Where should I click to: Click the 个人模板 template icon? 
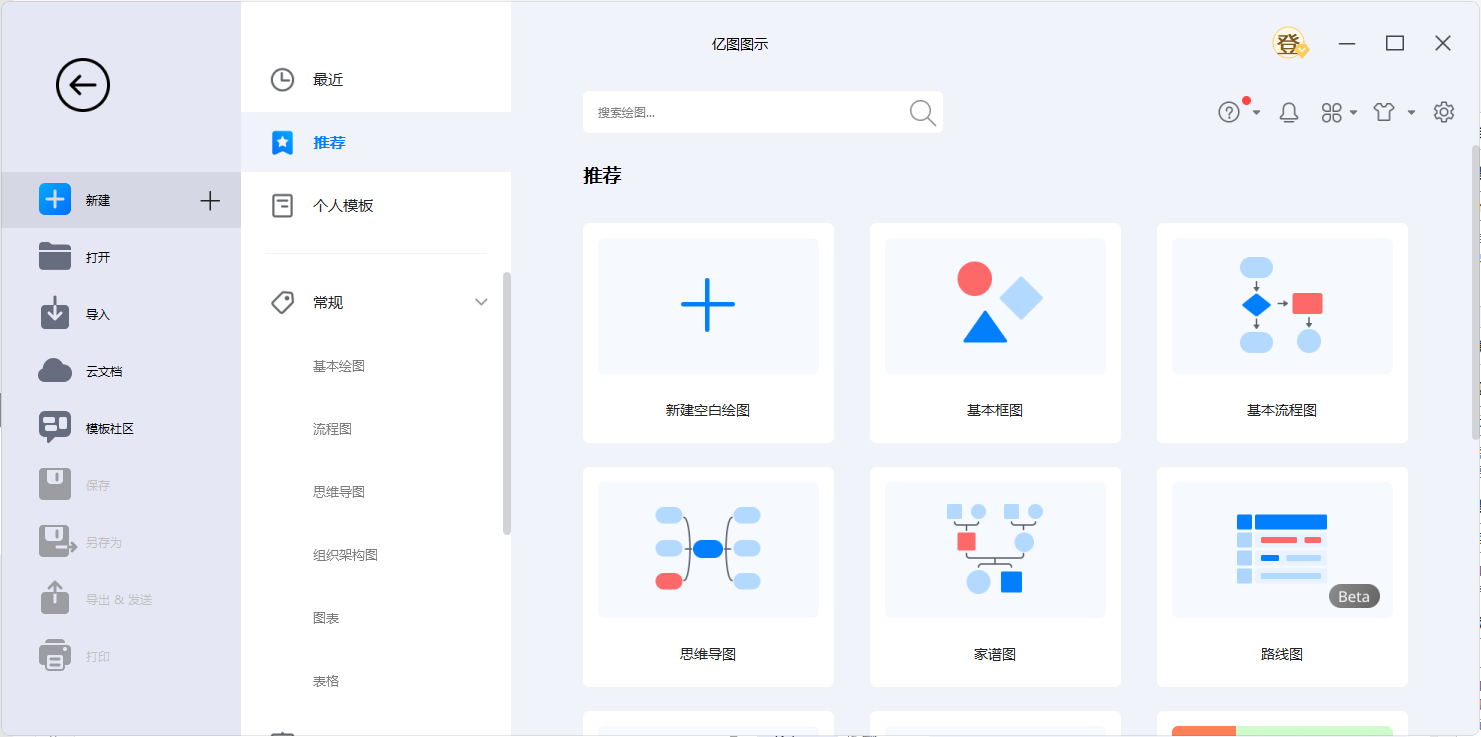[283, 206]
